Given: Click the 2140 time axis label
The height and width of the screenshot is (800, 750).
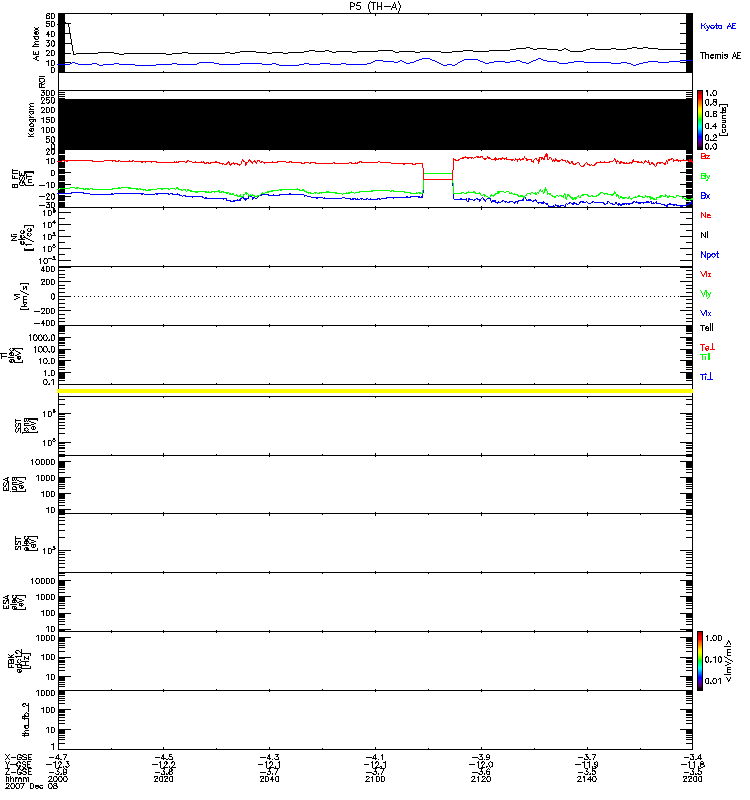Looking at the screenshot, I should tap(586, 779).
